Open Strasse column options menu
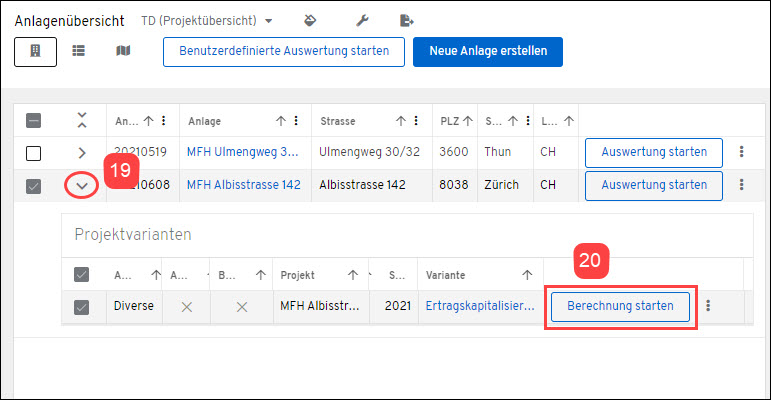Viewport: 771px width, 400px height. (416, 121)
